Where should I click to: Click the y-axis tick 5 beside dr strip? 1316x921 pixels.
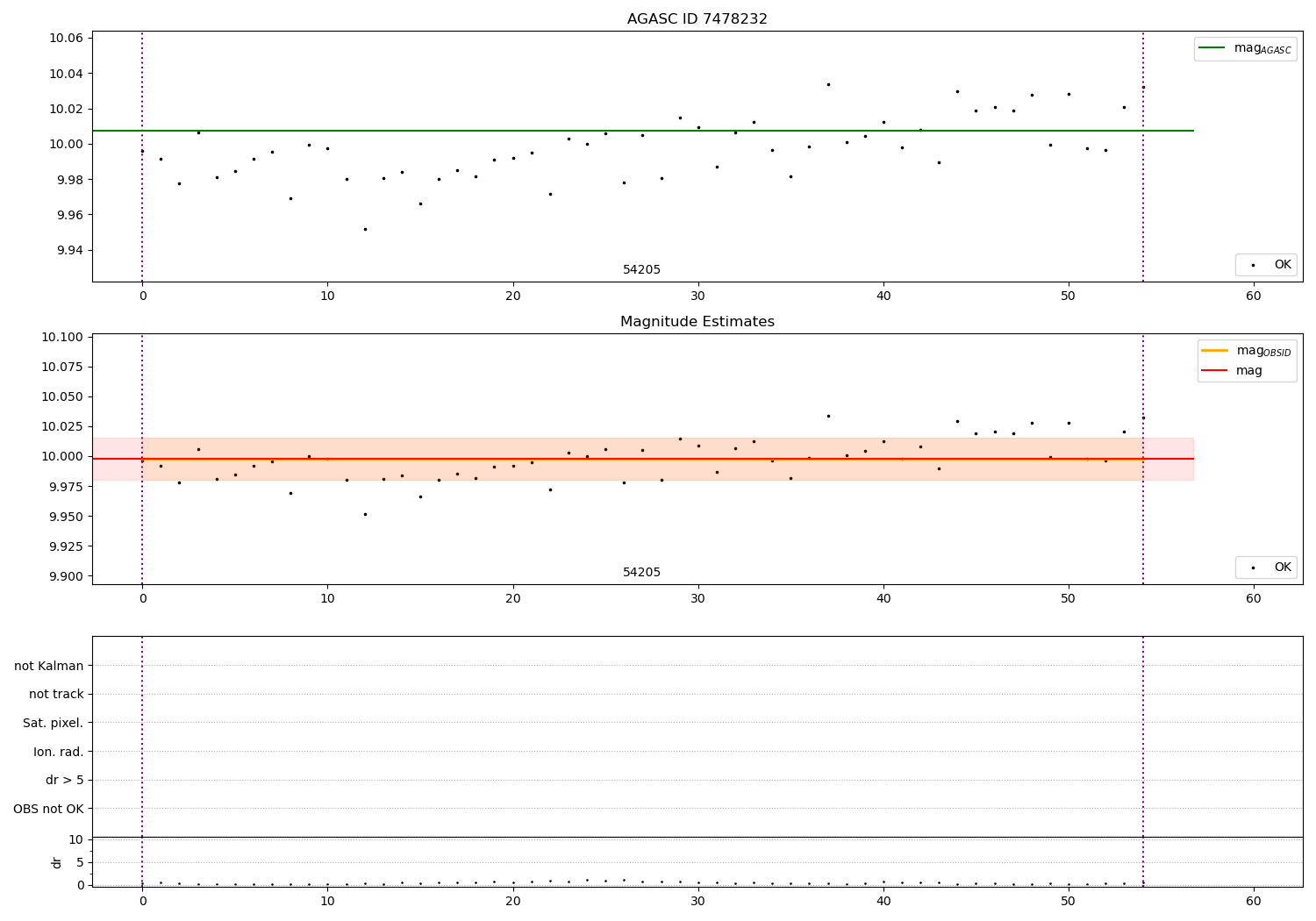pos(80,862)
